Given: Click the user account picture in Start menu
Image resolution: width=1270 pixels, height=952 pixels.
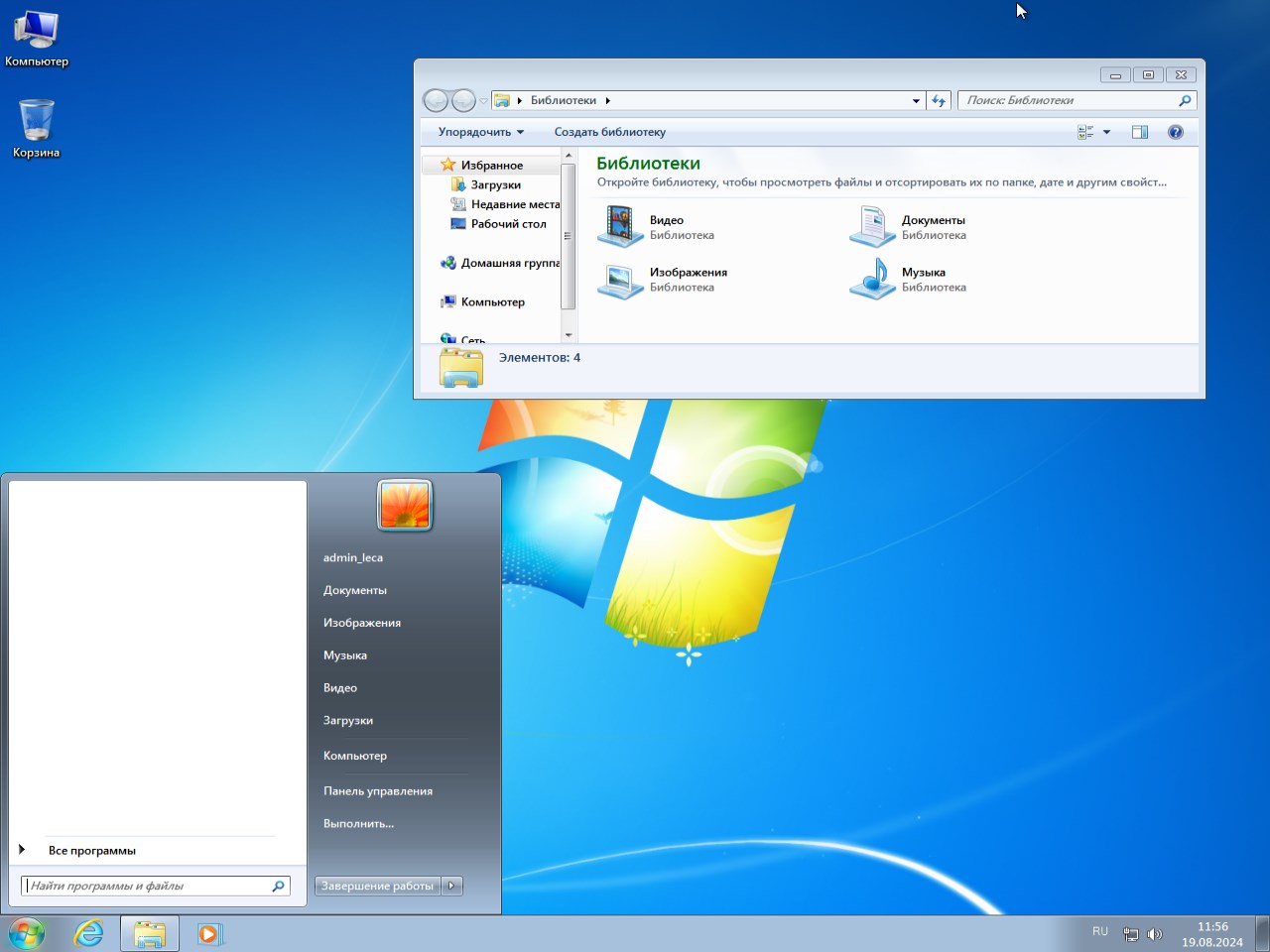Looking at the screenshot, I should (x=405, y=505).
